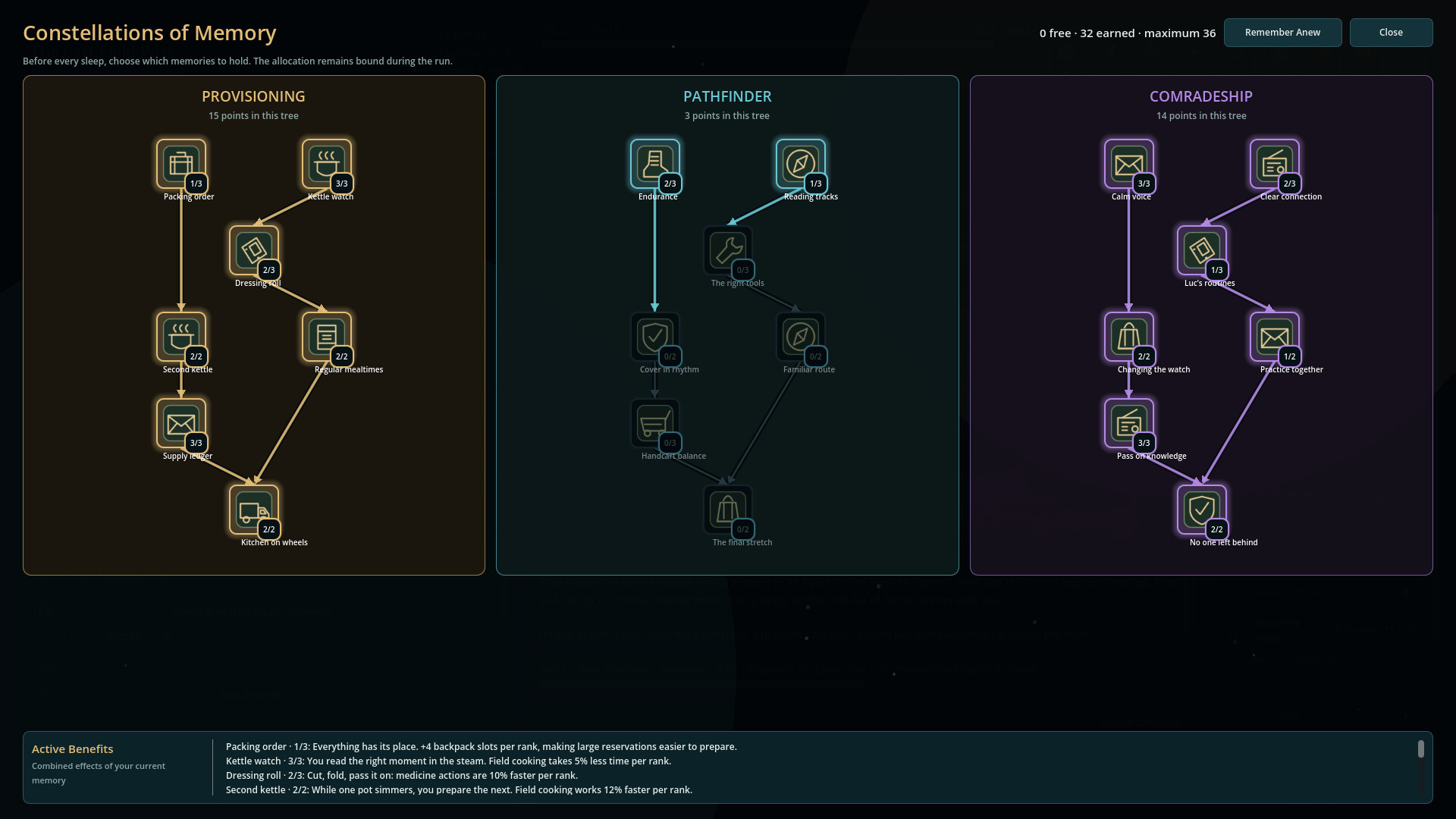The width and height of the screenshot is (1456, 819).
Task: Click The final stretch bag icon
Action: tap(727, 509)
